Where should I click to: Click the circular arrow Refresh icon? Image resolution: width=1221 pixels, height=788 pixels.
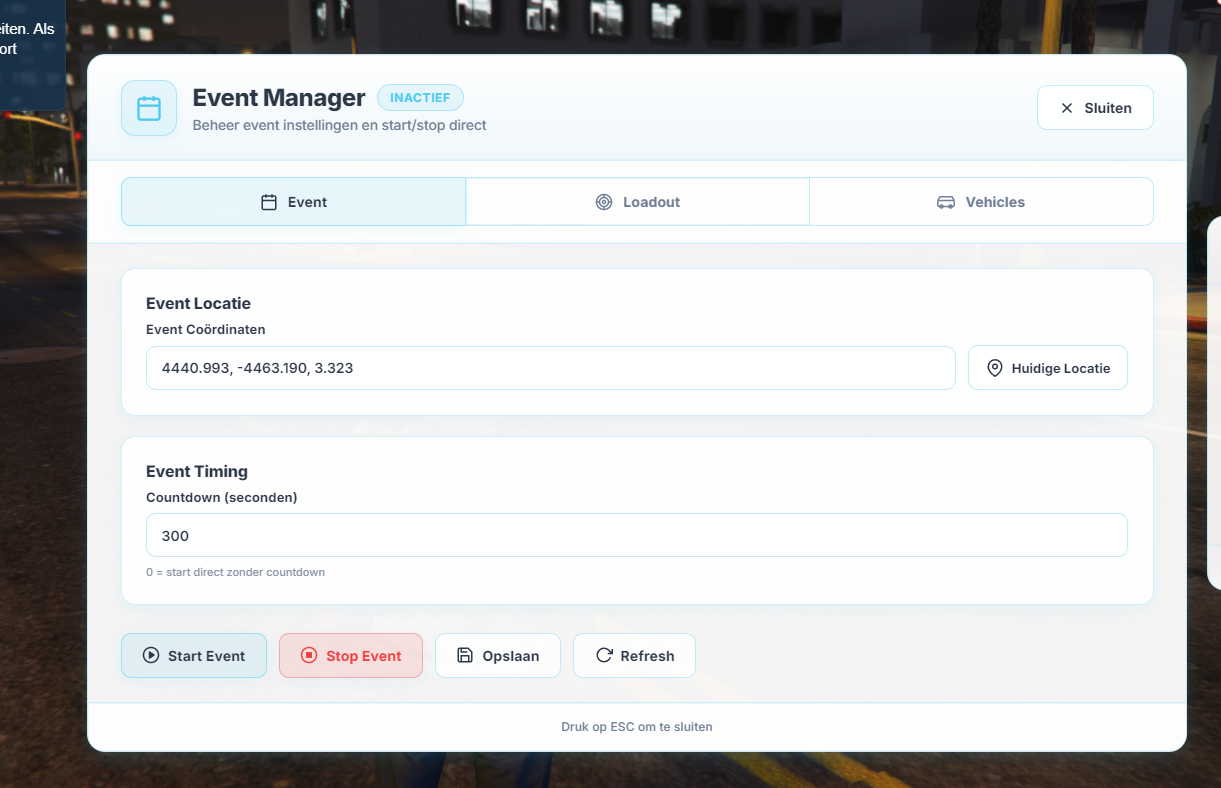click(604, 656)
